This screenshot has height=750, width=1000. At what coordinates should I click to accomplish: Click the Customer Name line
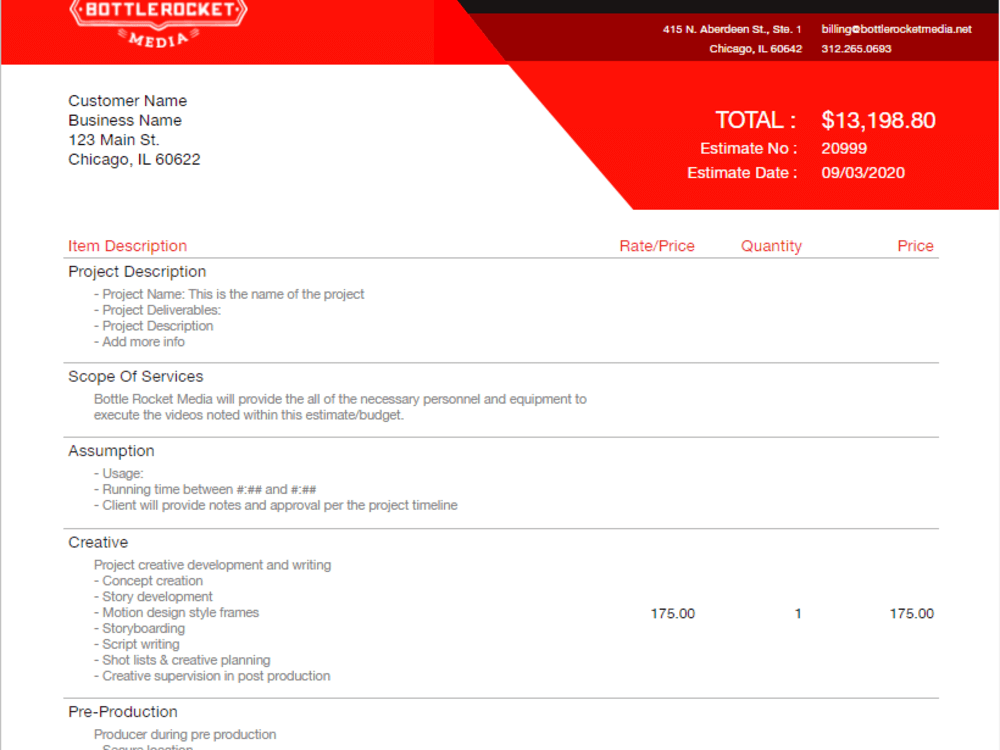(128, 101)
